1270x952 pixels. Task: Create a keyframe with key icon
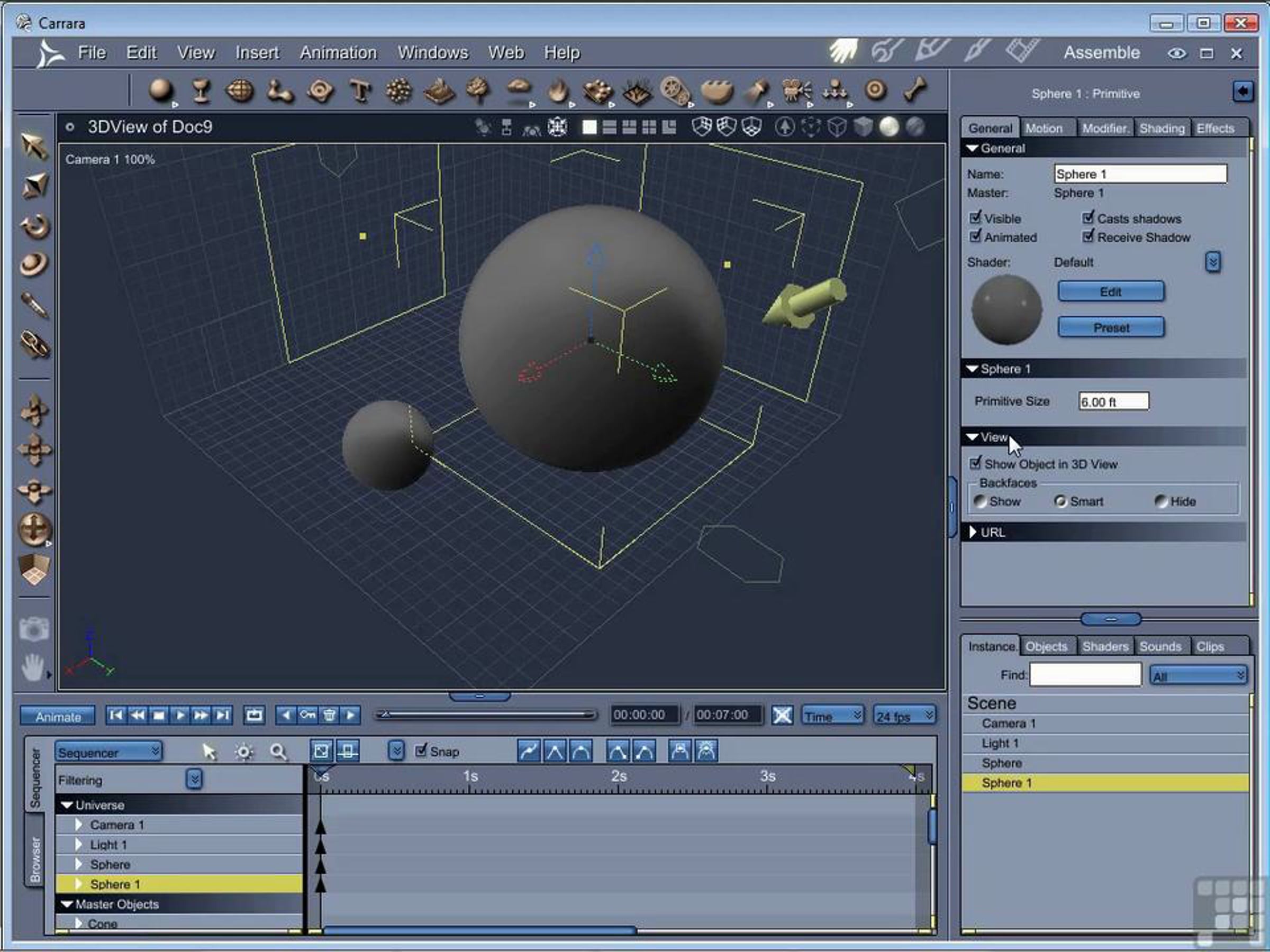(308, 715)
